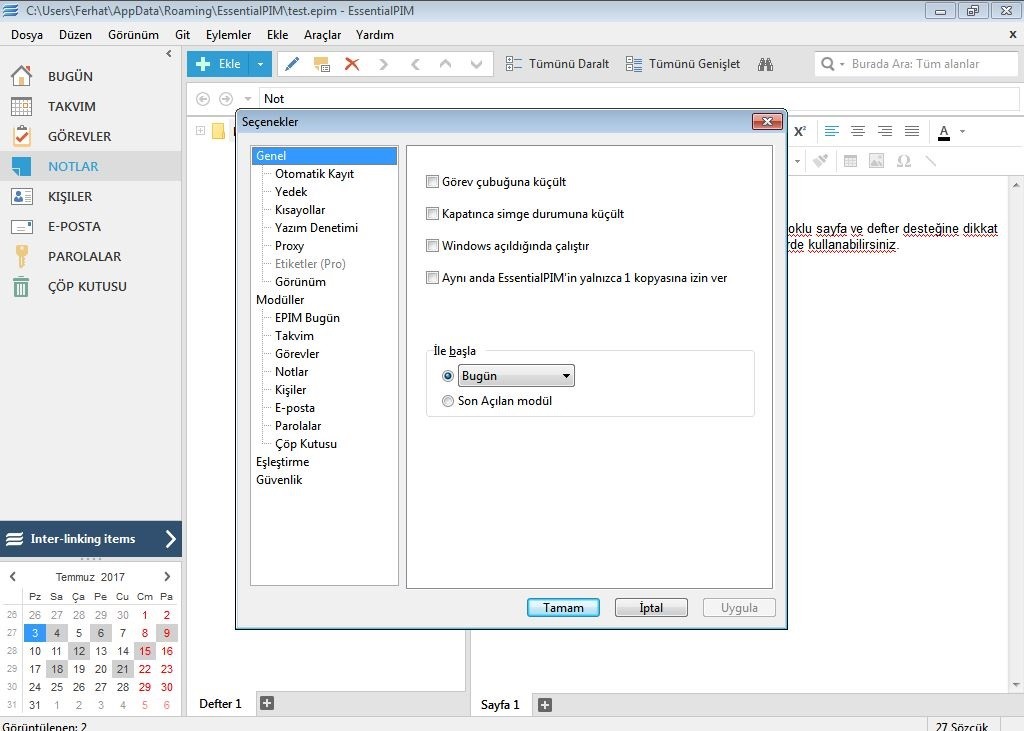This screenshot has width=1024, height=731.
Task: Open the Bugün start module dropdown
Action: [516, 376]
